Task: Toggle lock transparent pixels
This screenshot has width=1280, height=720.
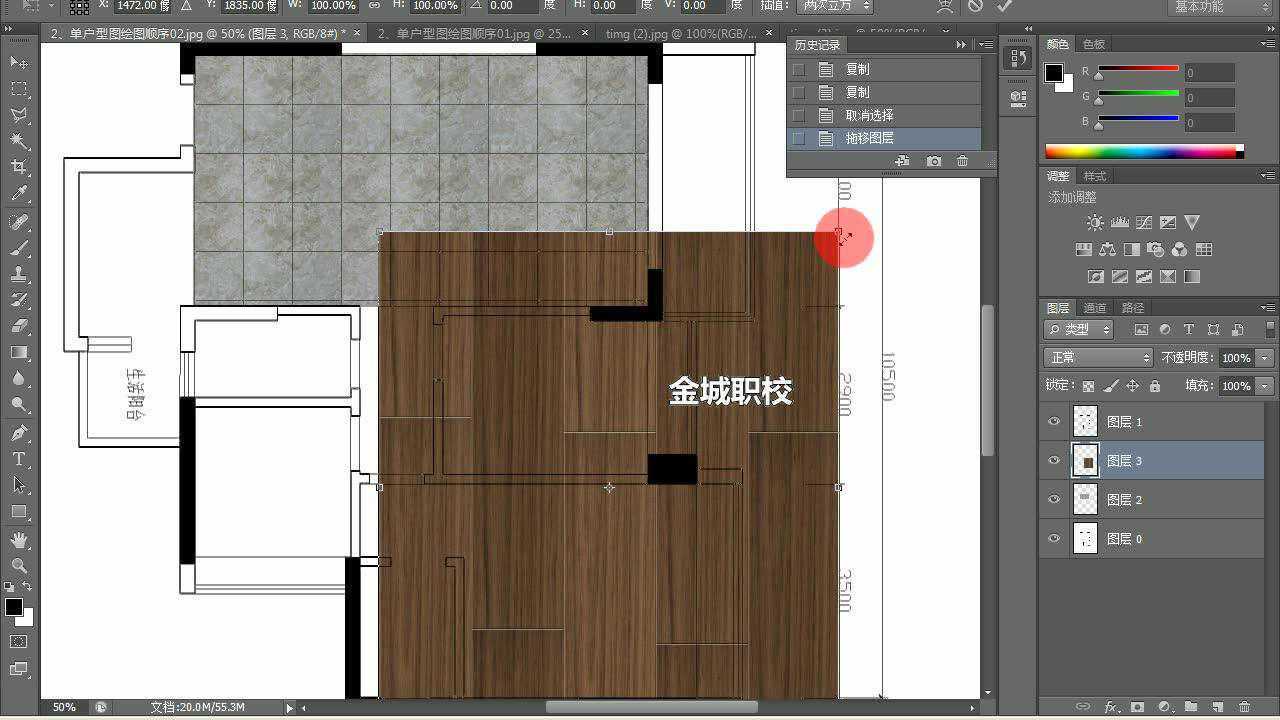Action: coord(1088,386)
